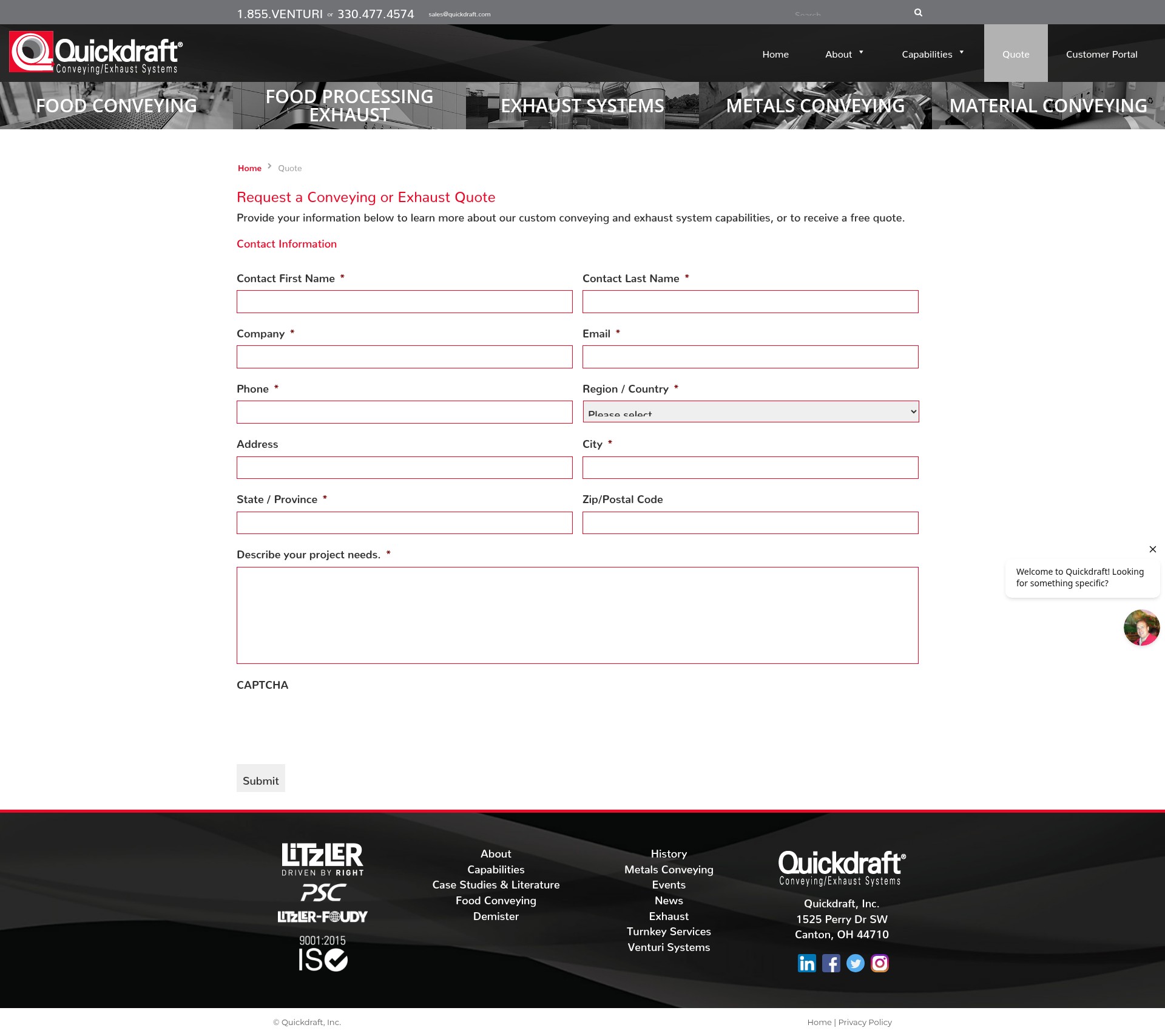The width and height of the screenshot is (1165, 1036).
Task: Click the sales@quickdraft.com email link
Action: coord(459,15)
